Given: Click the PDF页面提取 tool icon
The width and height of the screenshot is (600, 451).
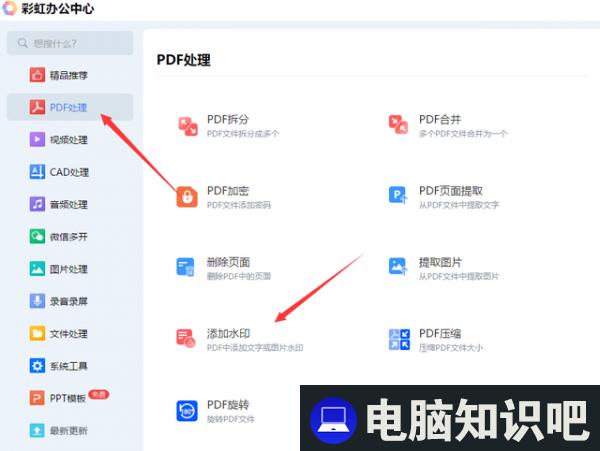Looking at the screenshot, I should (398, 195).
